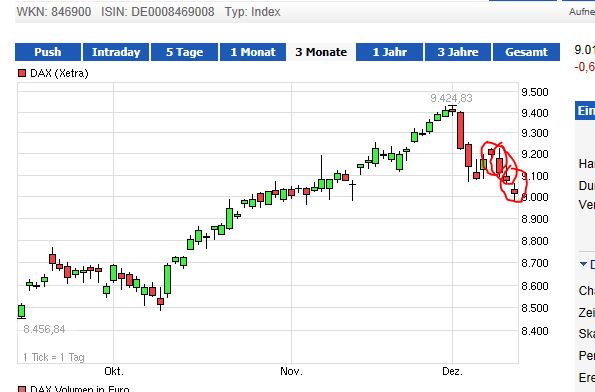The width and height of the screenshot is (595, 392).
Task: Click the DAX Volumen legend swatch
Action: click(x=22, y=389)
